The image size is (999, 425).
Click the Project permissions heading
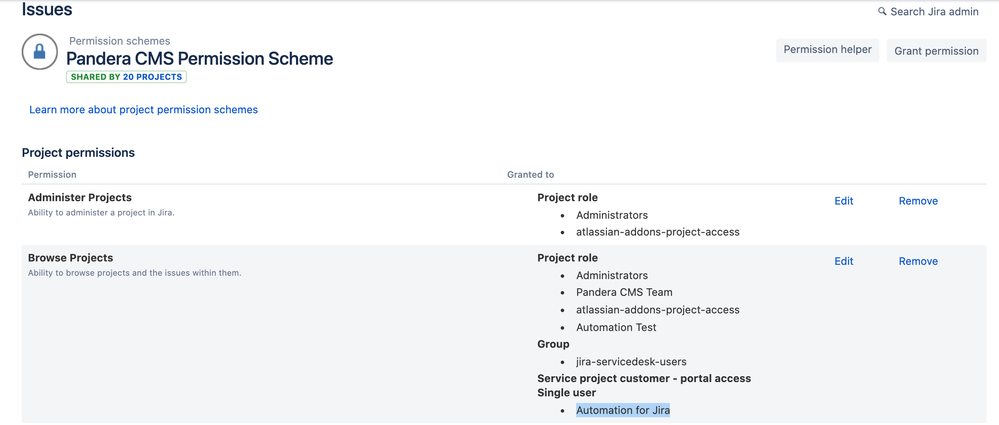[x=78, y=153]
